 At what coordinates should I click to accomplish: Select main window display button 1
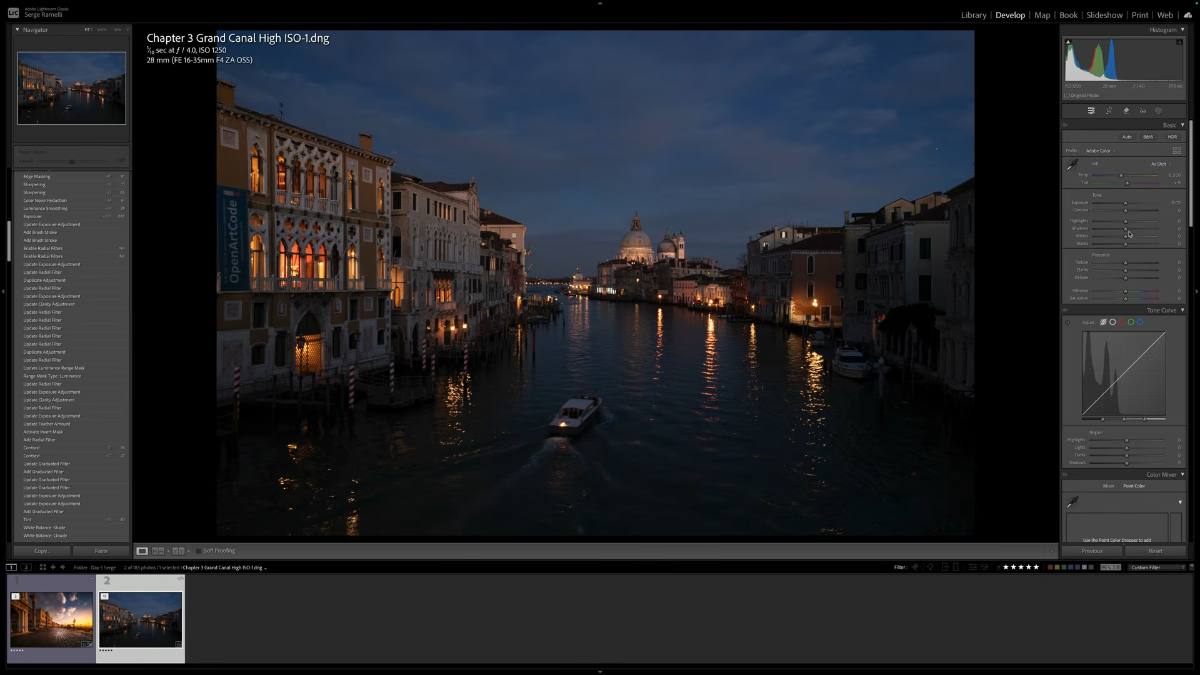click(x=11, y=567)
